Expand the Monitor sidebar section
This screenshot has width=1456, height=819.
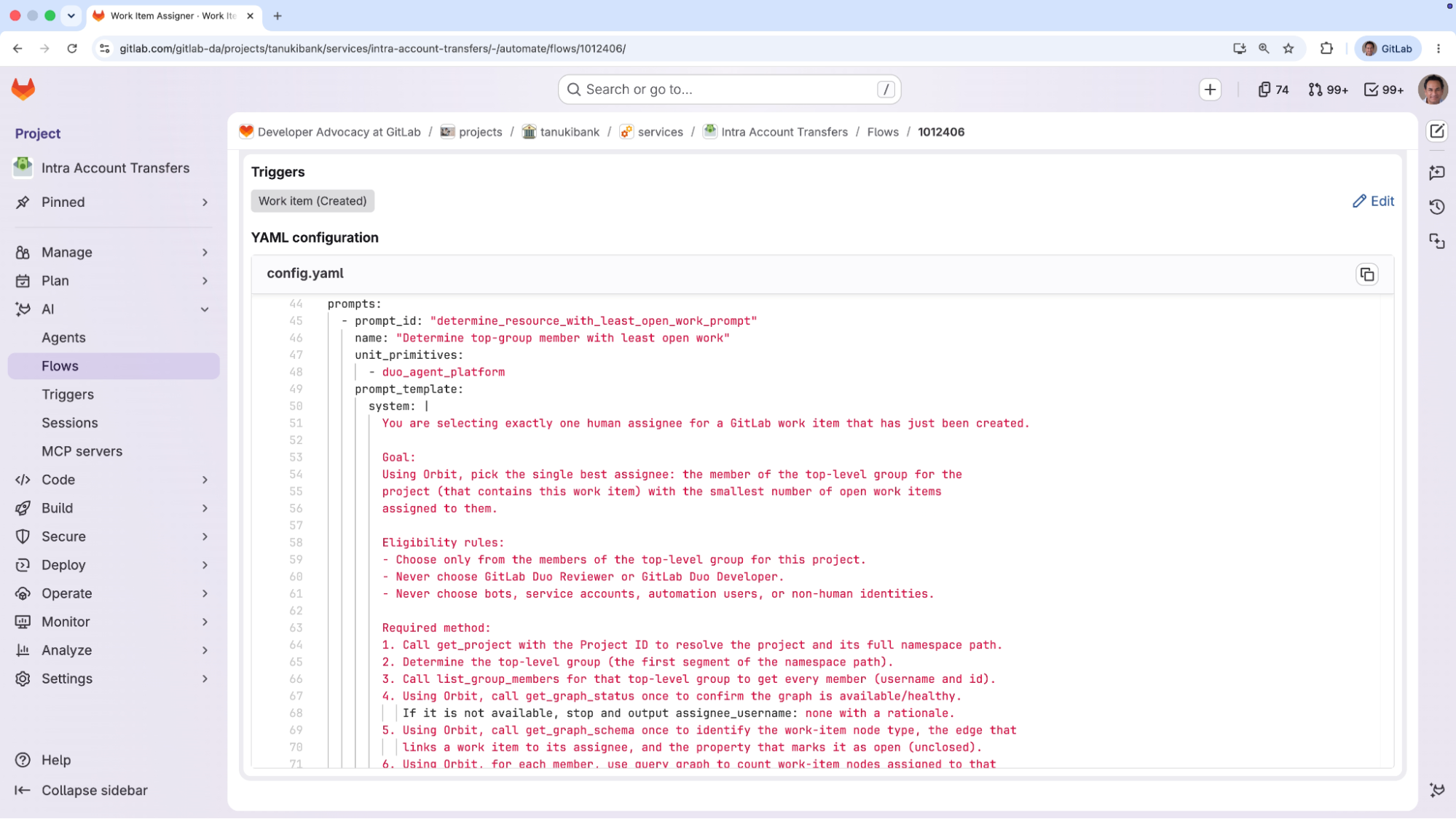tap(113, 622)
